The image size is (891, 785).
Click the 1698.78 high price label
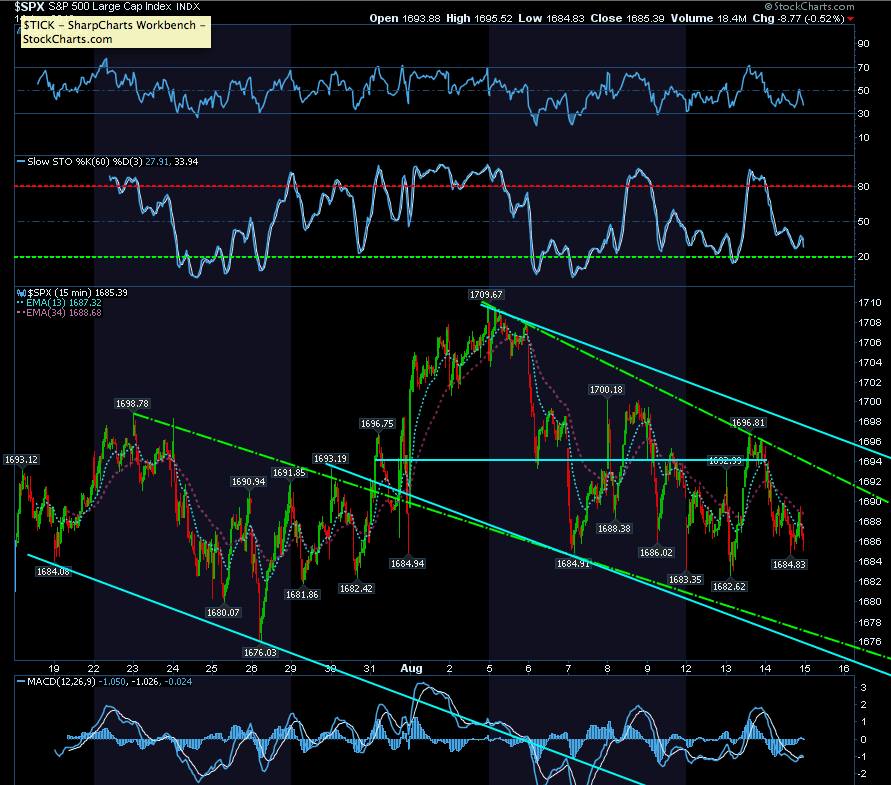click(x=132, y=404)
